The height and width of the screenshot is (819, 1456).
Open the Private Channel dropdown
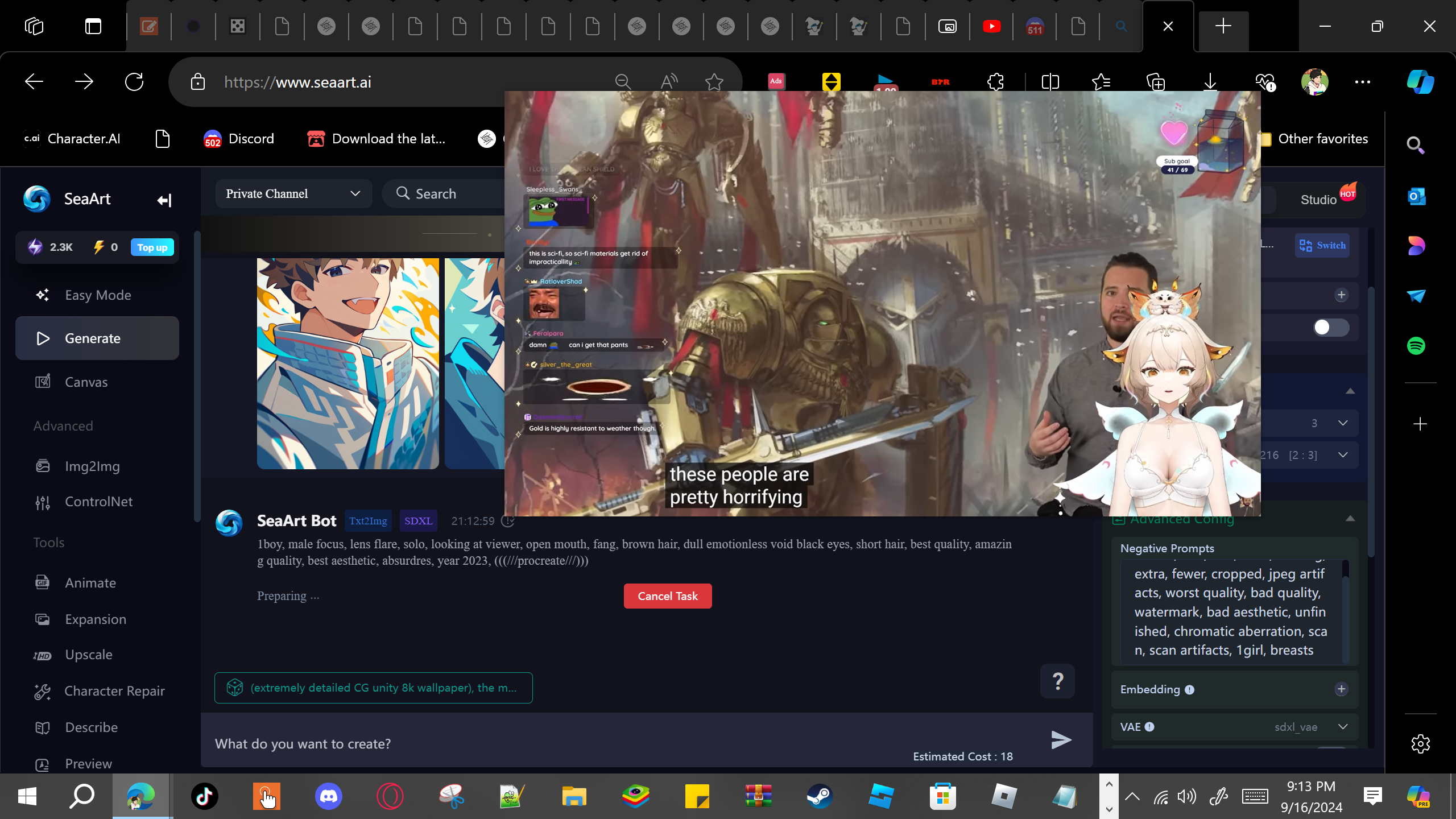(x=293, y=194)
